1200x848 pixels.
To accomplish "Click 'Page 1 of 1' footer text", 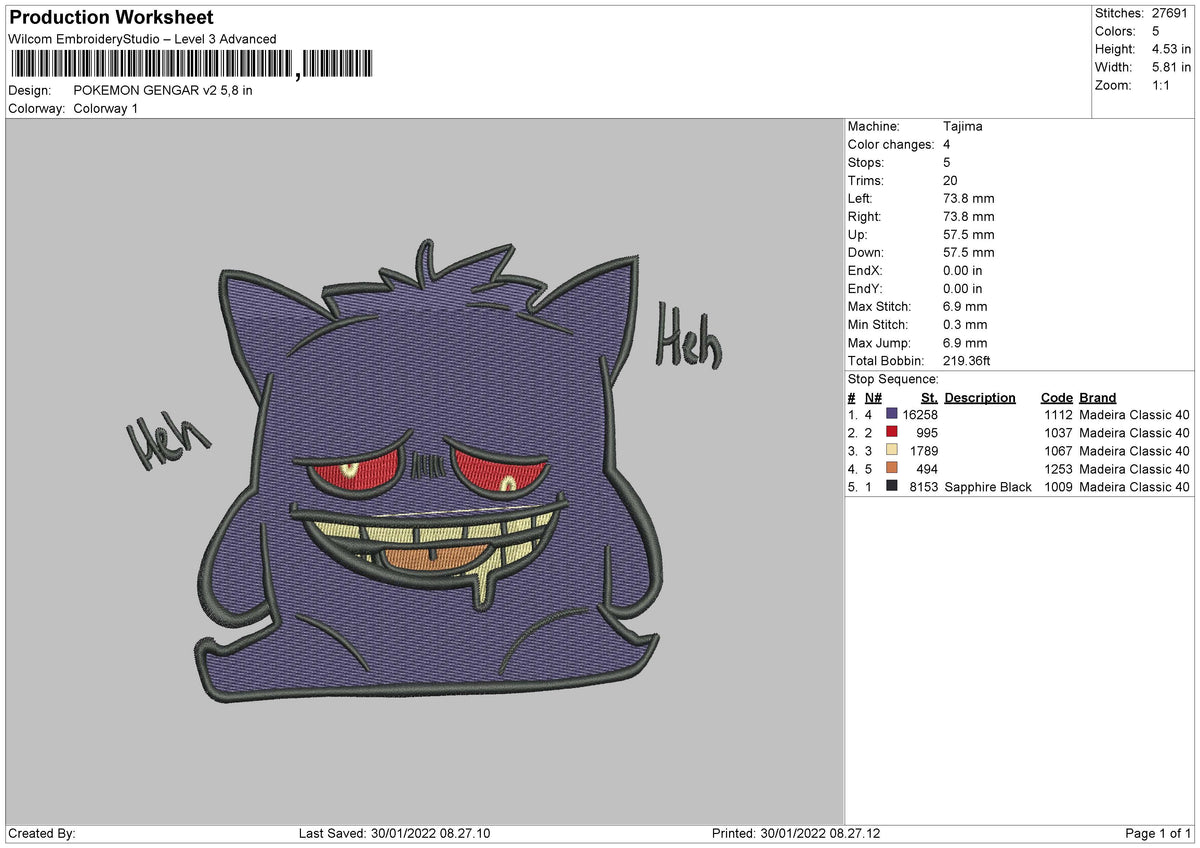I will (1158, 834).
